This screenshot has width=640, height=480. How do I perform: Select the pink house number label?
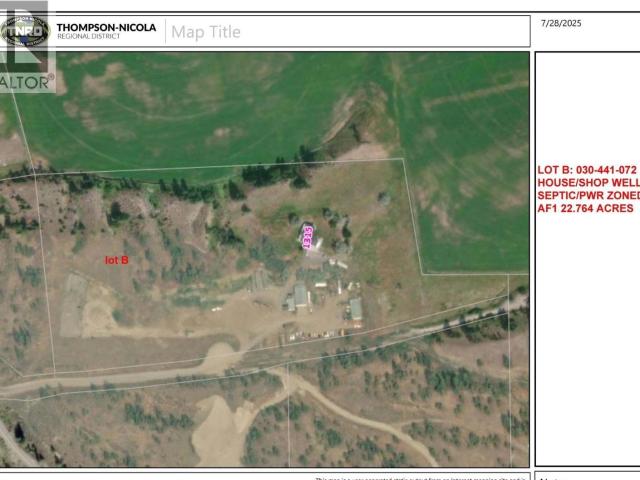tap(308, 238)
